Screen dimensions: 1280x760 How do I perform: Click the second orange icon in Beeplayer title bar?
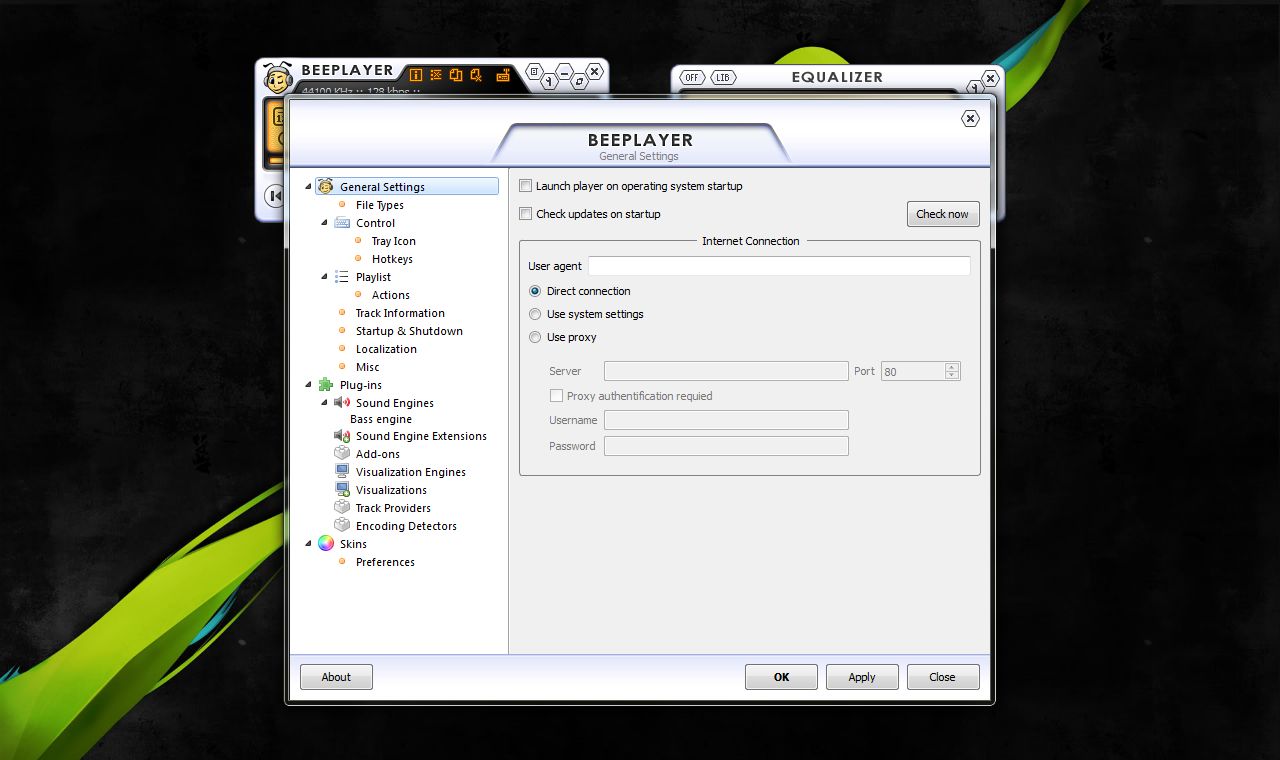coord(436,75)
